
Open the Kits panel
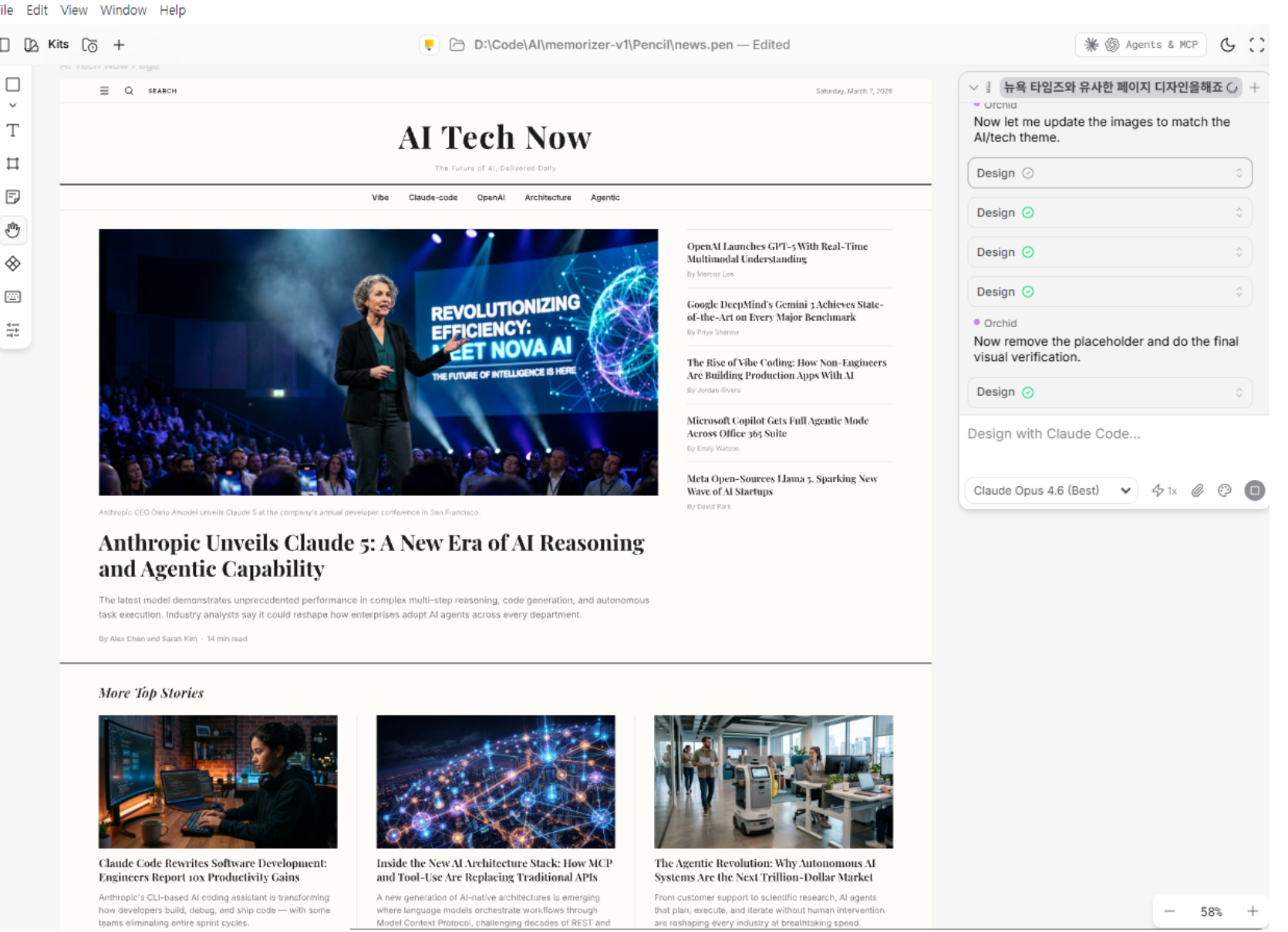48,45
